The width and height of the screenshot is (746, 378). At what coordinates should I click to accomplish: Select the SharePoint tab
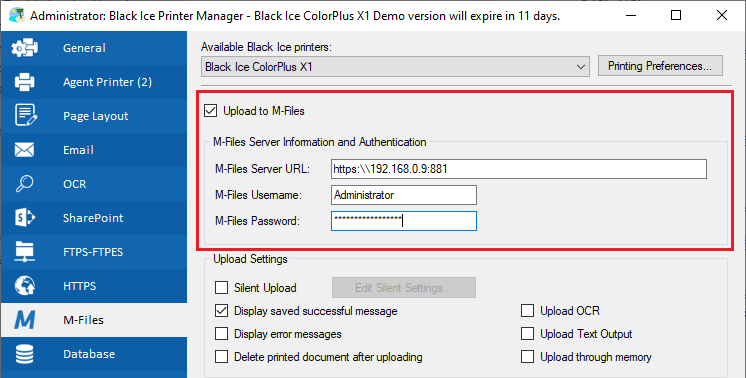point(94,218)
